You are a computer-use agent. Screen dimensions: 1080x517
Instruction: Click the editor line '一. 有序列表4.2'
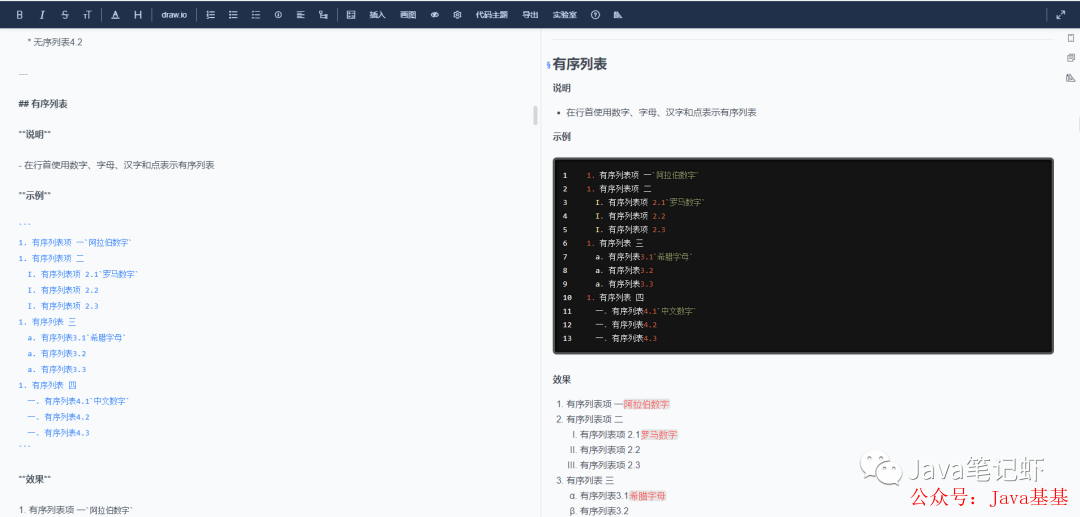pyautogui.click(x=59, y=416)
